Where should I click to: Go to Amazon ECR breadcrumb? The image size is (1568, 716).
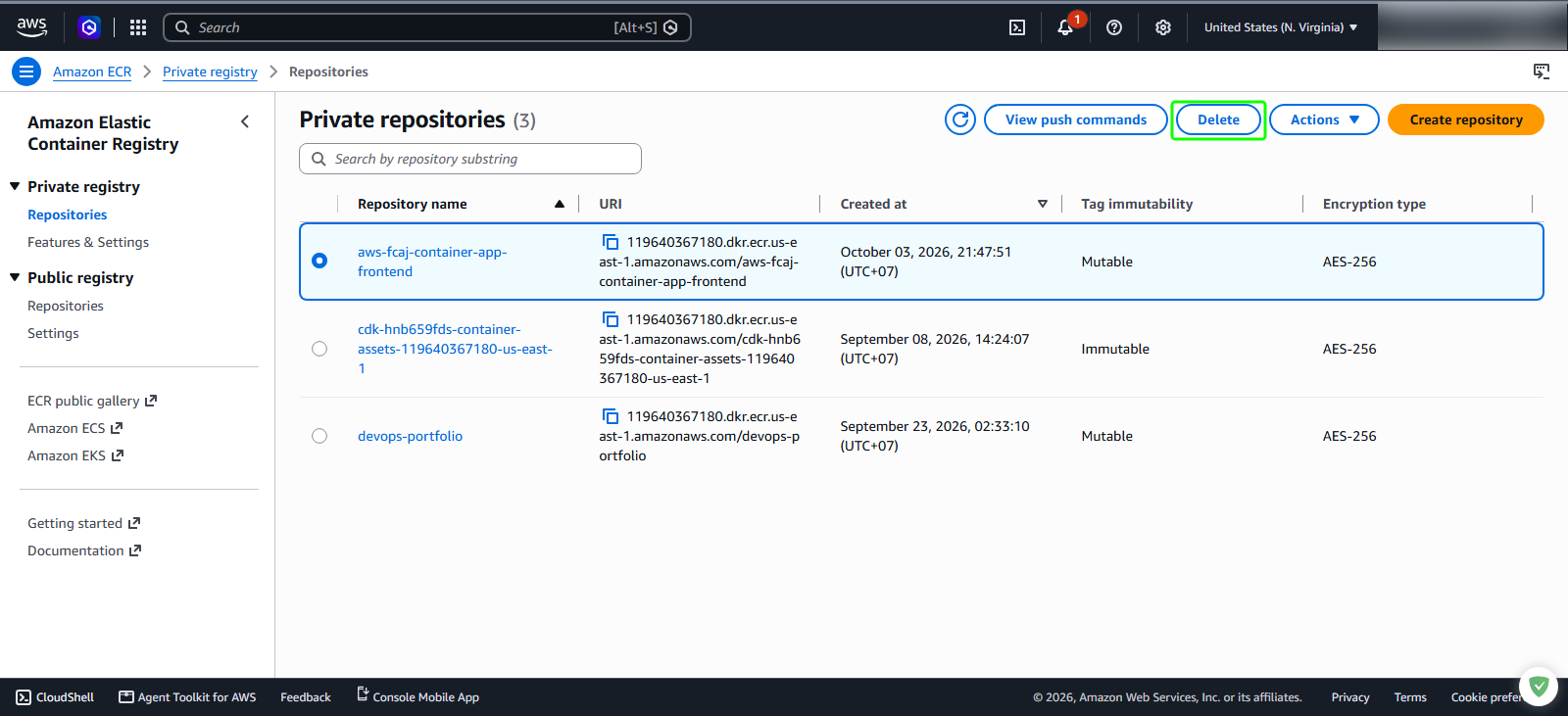click(x=92, y=72)
